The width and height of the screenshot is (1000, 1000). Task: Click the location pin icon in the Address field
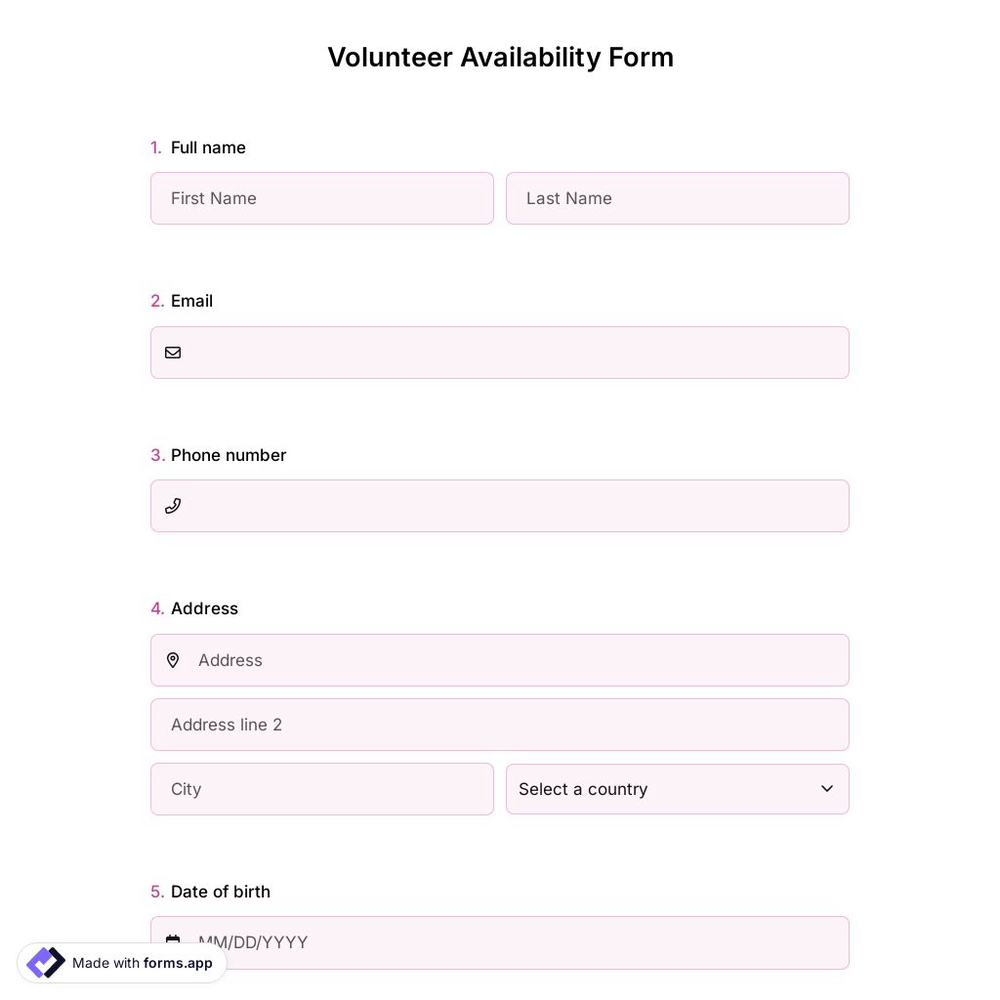point(173,660)
